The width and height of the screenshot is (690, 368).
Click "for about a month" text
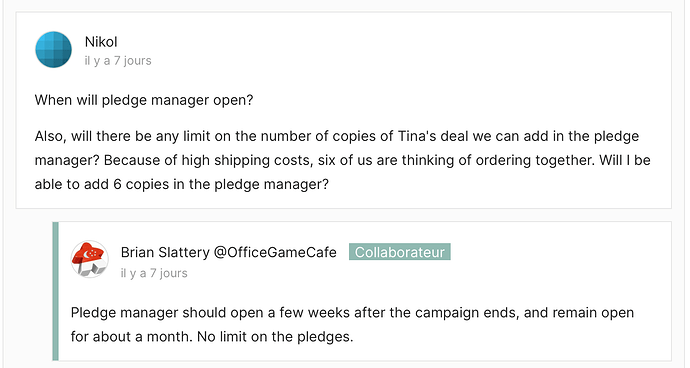pyautogui.click(x=132, y=337)
